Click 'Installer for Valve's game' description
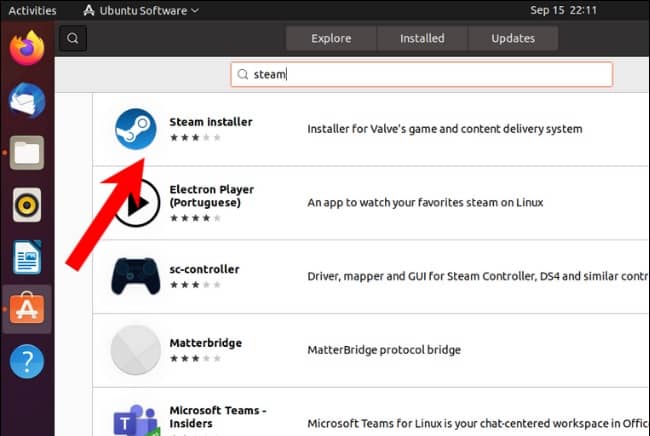The image size is (650, 436). click(x=444, y=129)
